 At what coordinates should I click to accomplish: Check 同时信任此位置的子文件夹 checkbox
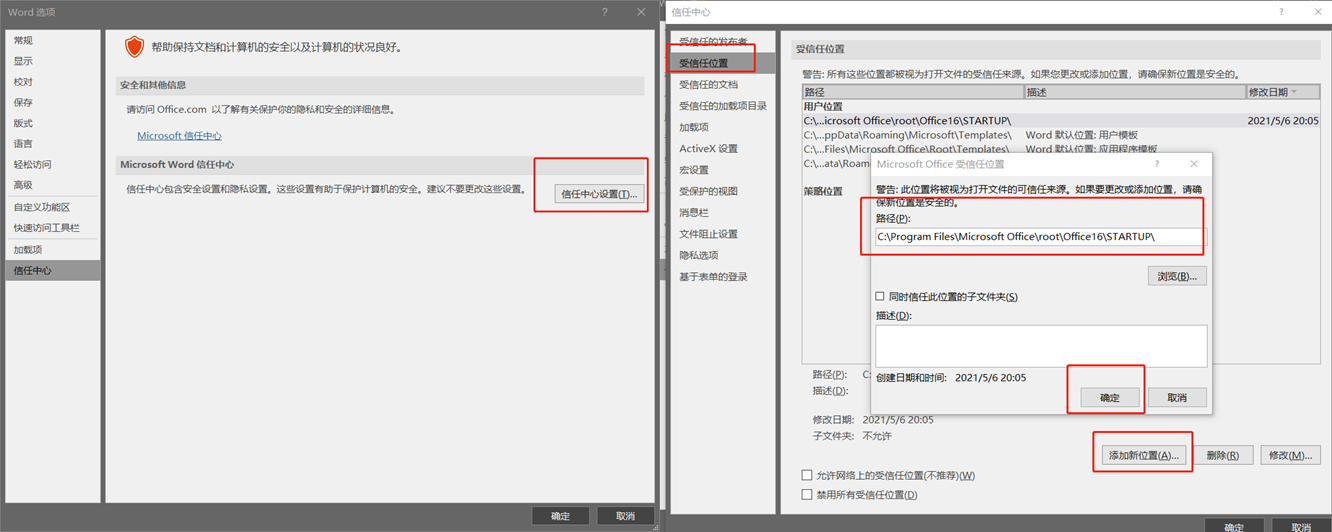point(880,297)
